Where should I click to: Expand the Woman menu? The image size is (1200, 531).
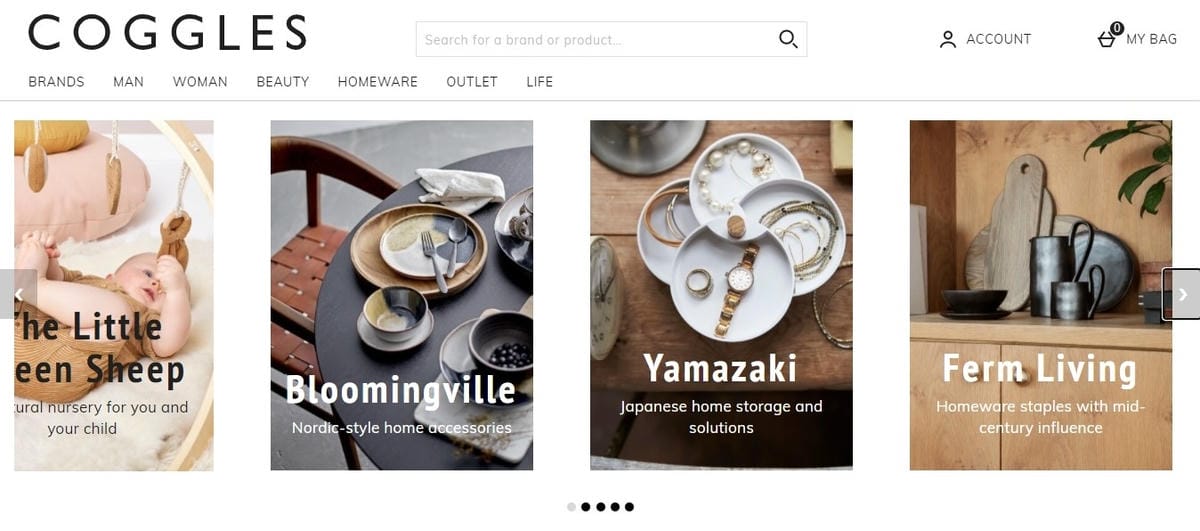(200, 82)
